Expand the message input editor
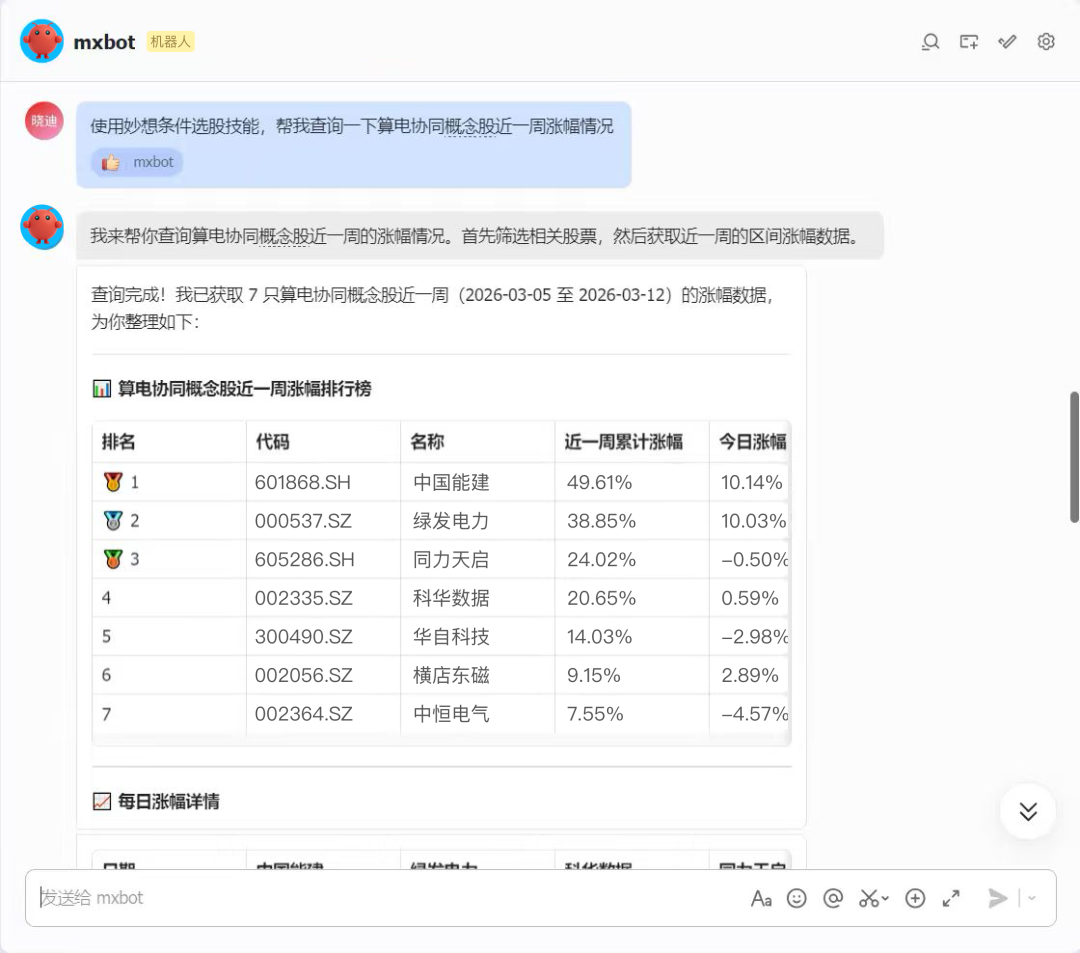 (x=951, y=898)
